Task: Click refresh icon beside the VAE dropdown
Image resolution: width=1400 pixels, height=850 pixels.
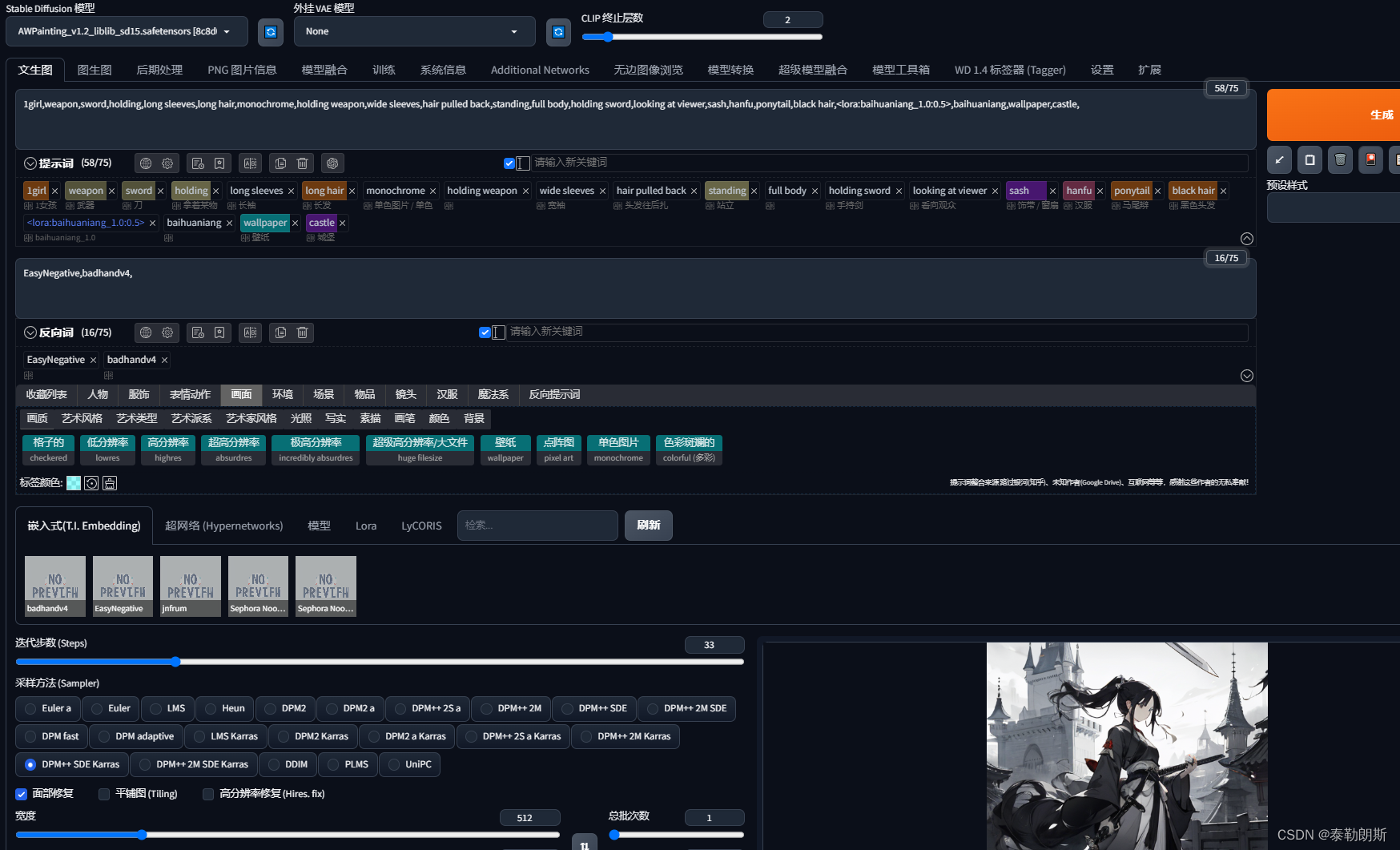Action: click(x=558, y=32)
